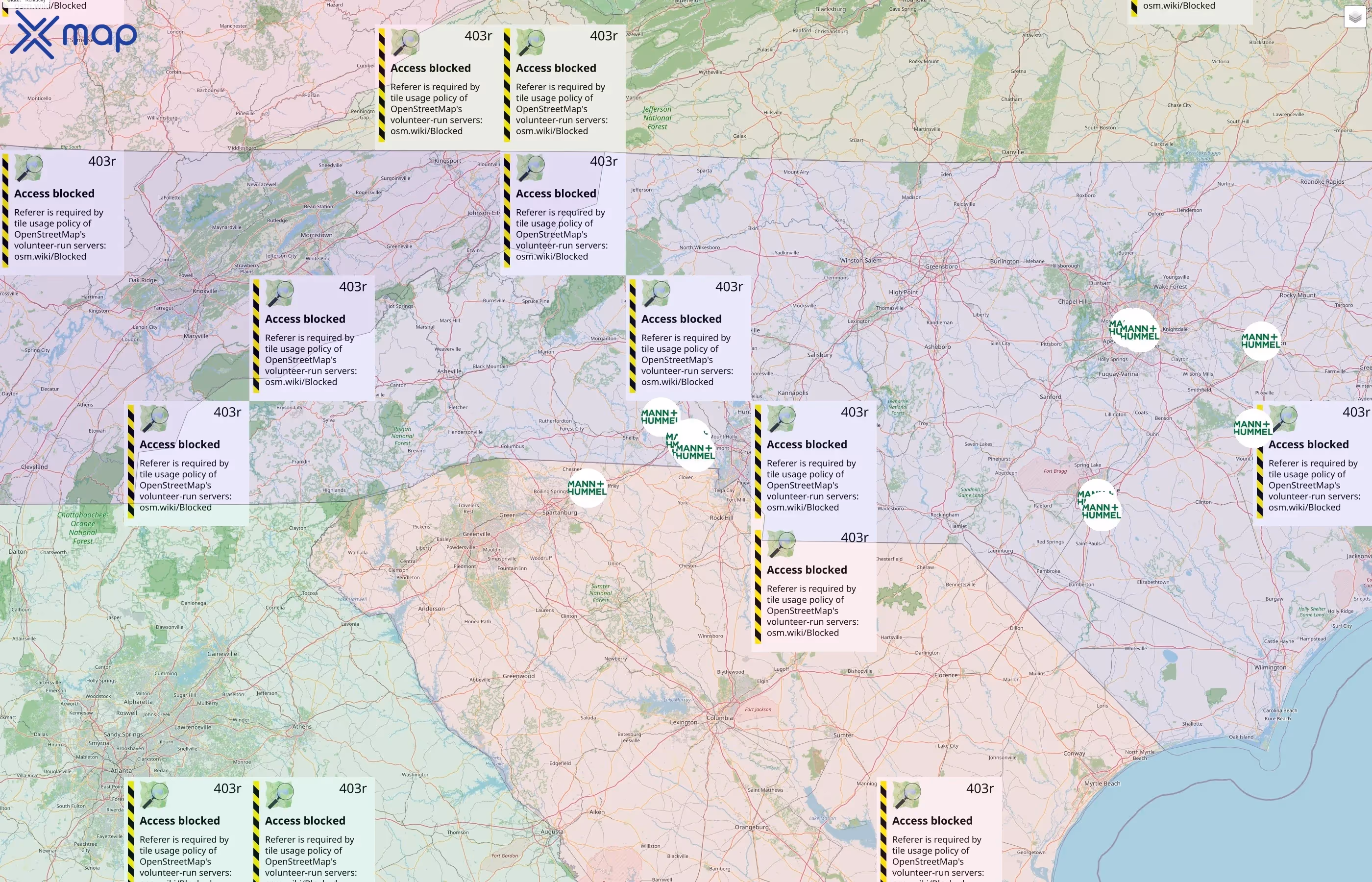The width and height of the screenshot is (1372, 882).
Task: Select the front Mann+Hummel marker near Raeford
Action: coord(1101,512)
